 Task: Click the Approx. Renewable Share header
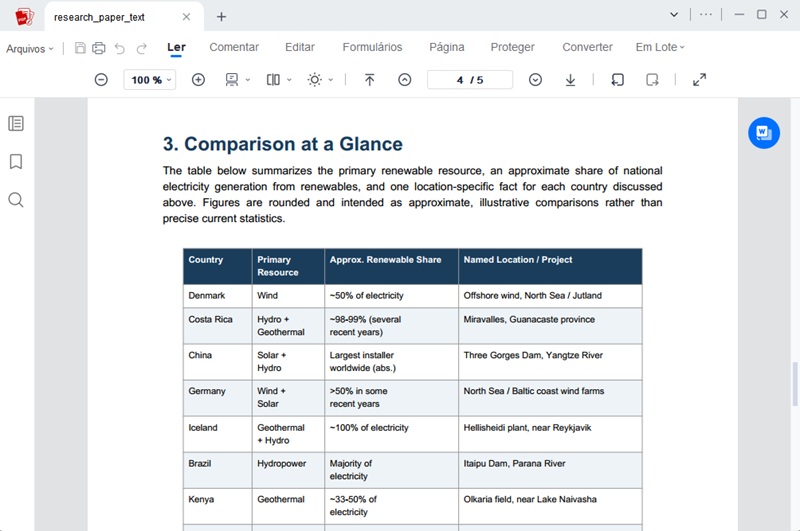coord(391,266)
